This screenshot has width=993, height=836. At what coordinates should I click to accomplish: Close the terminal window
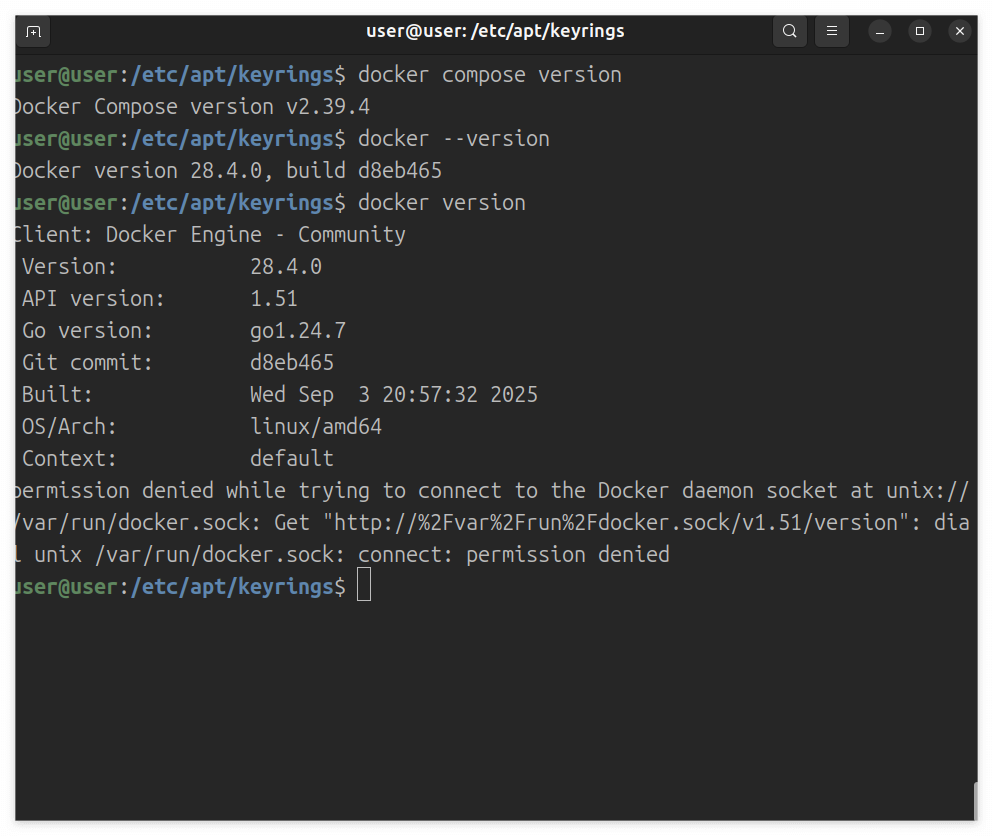click(x=959, y=31)
